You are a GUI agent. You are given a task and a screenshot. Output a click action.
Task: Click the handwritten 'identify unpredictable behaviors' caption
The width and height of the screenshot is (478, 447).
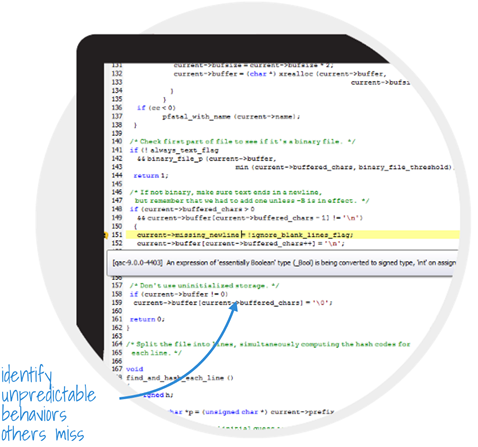tap(48, 404)
